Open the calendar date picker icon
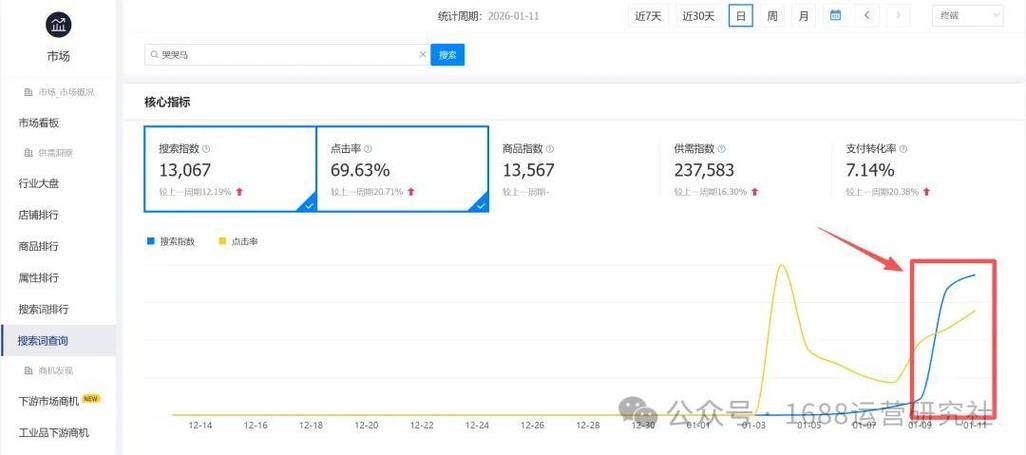Viewport: 1026px width, 455px height. 835,15
